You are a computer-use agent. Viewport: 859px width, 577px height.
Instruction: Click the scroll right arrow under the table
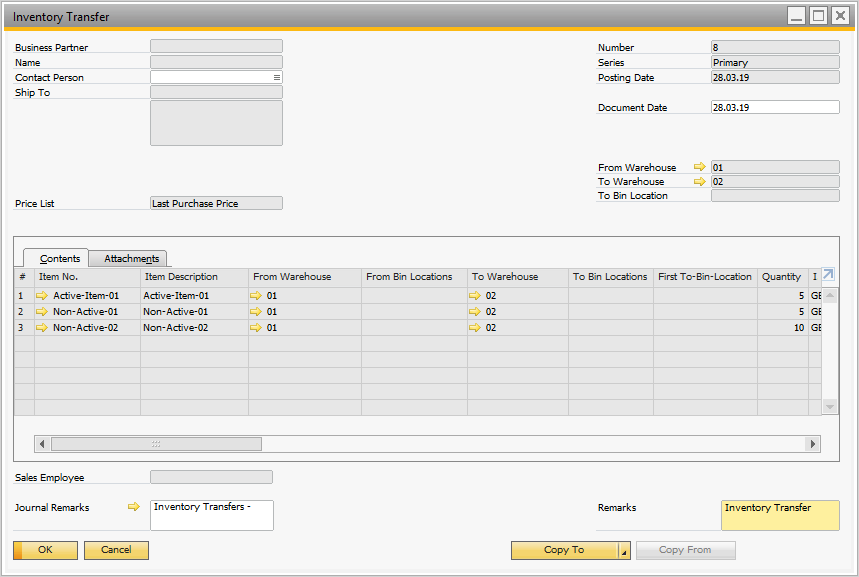[x=813, y=444]
